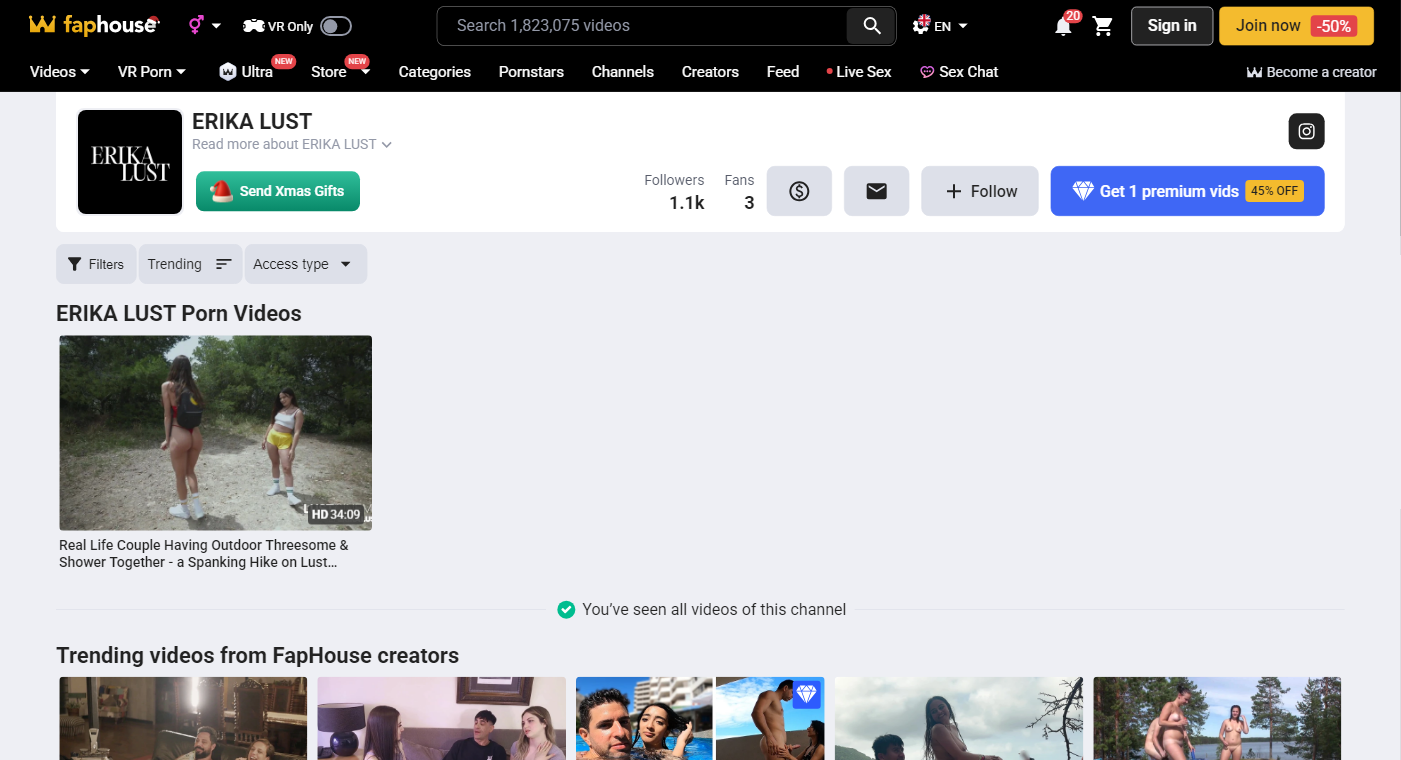
Task: Expand the Store dropdown
Action: (340, 72)
